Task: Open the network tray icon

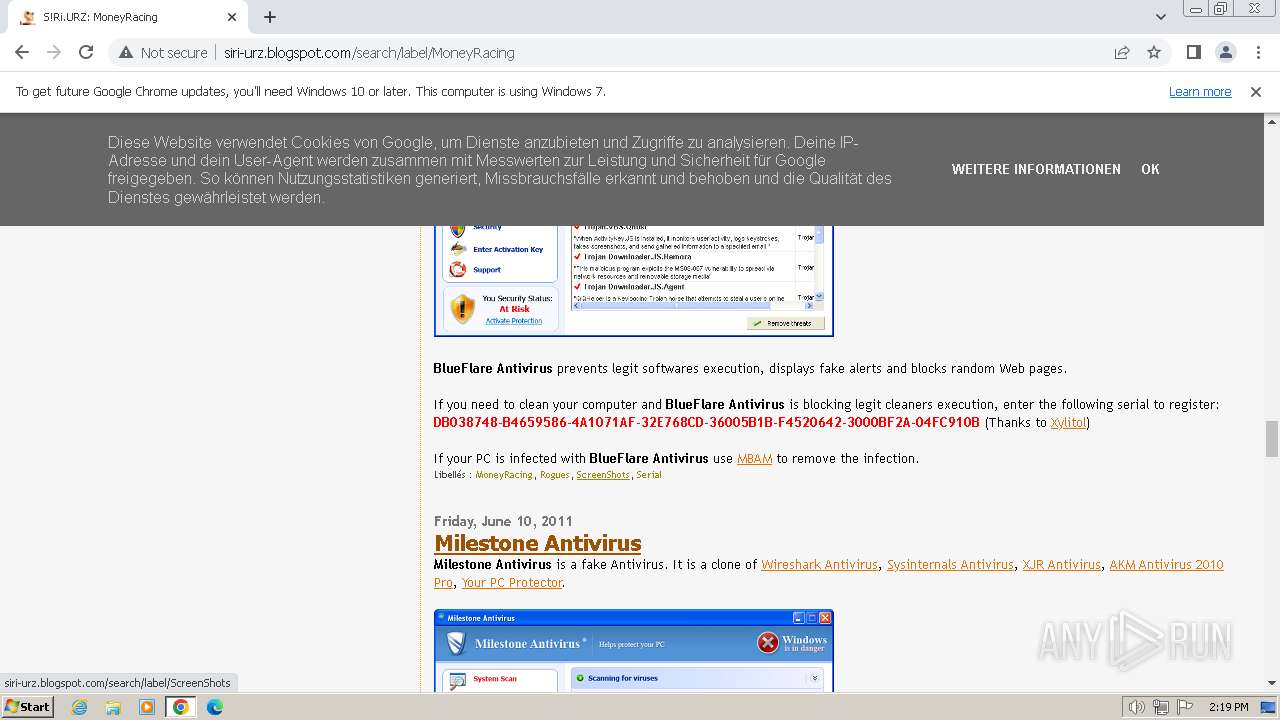Action: click(x=1160, y=707)
